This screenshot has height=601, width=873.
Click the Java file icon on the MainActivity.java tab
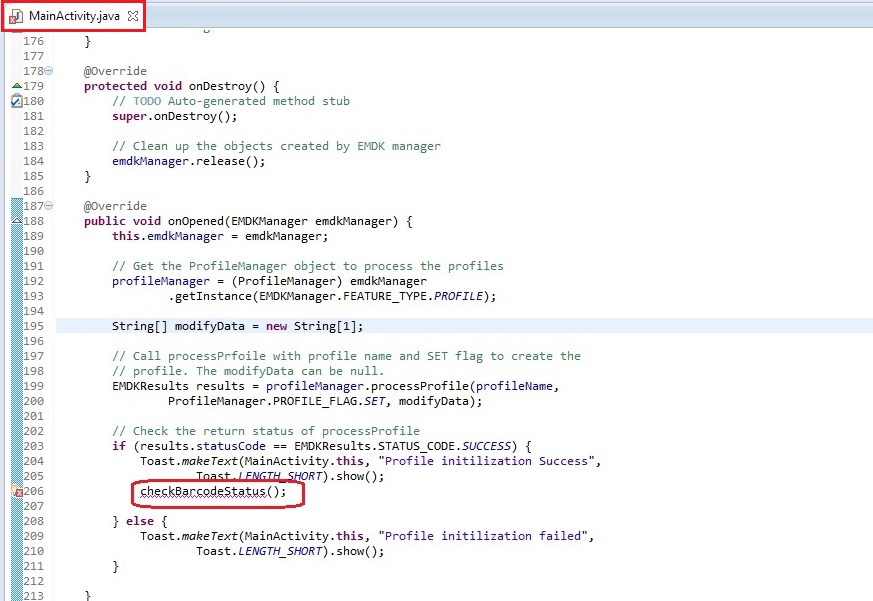pyautogui.click(x=16, y=17)
